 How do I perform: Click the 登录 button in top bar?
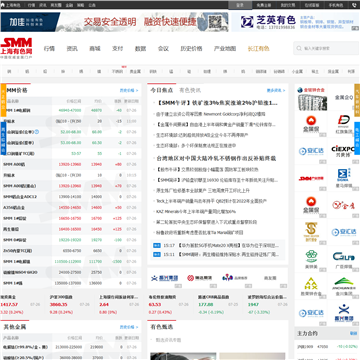click(x=240, y=5)
